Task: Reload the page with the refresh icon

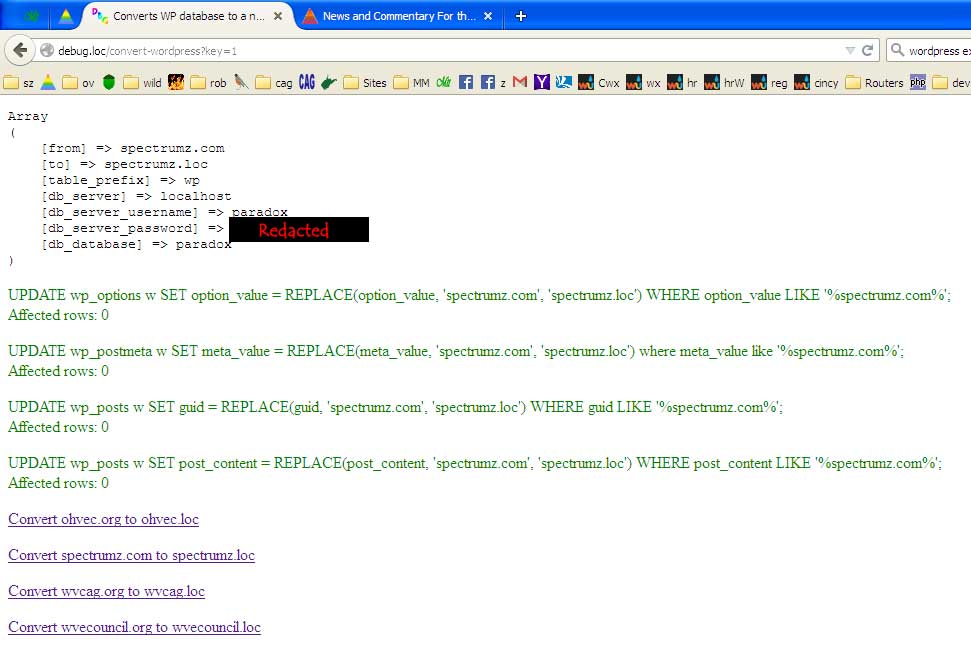Action: tap(868, 50)
